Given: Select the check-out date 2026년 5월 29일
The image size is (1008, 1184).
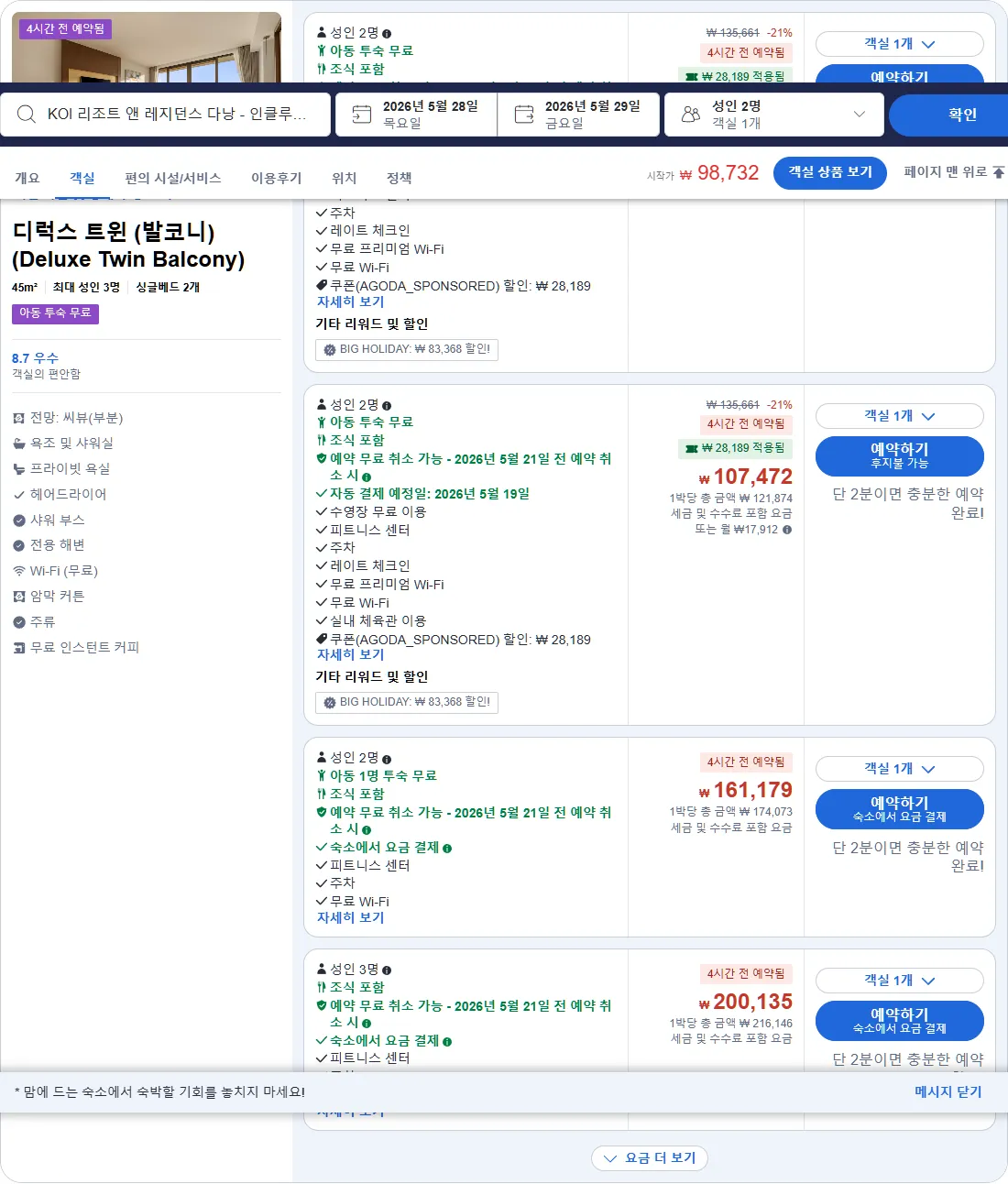Looking at the screenshot, I should coord(578,115).
